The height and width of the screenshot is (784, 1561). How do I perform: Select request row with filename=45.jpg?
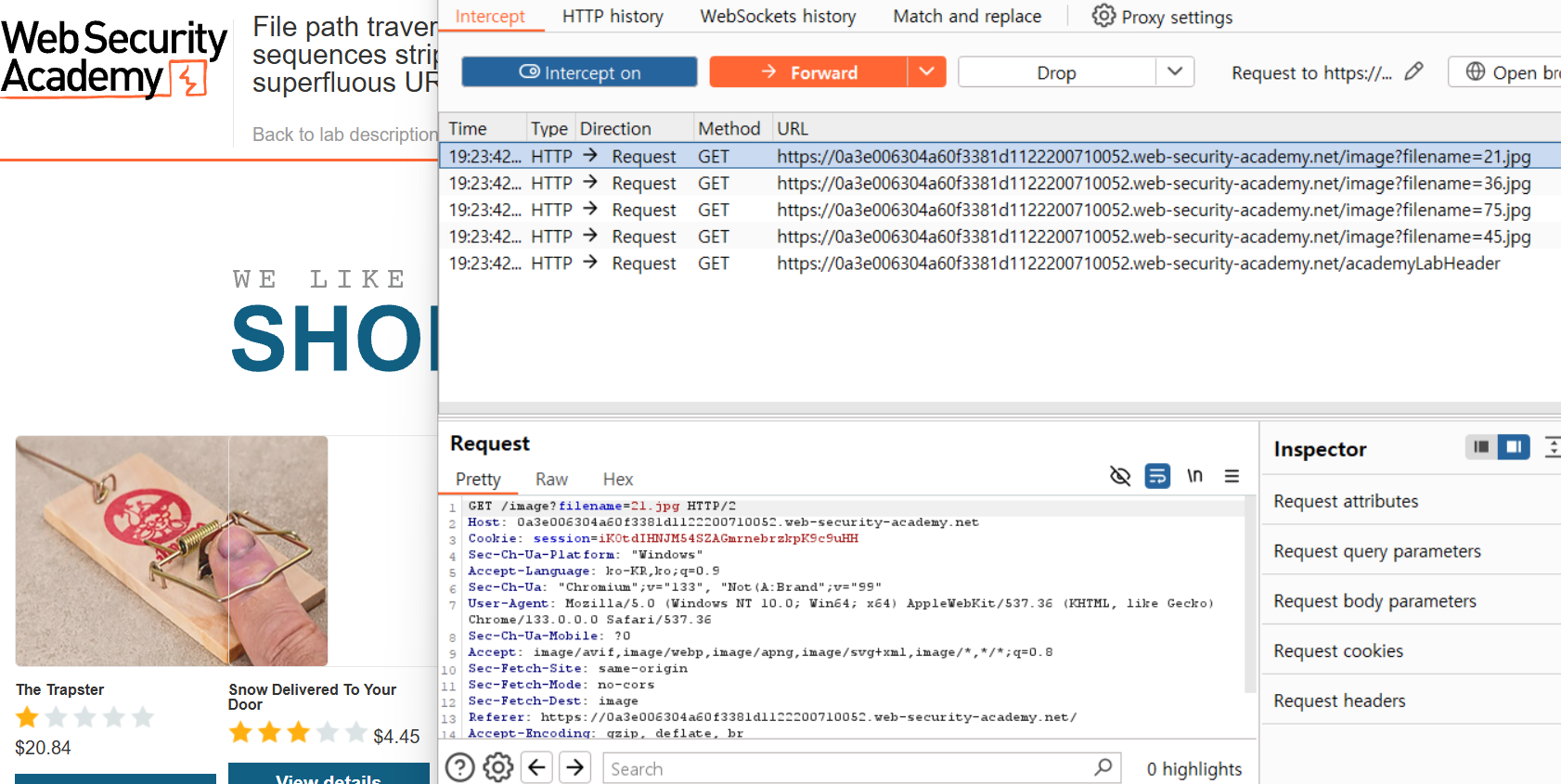point(1000,237)
